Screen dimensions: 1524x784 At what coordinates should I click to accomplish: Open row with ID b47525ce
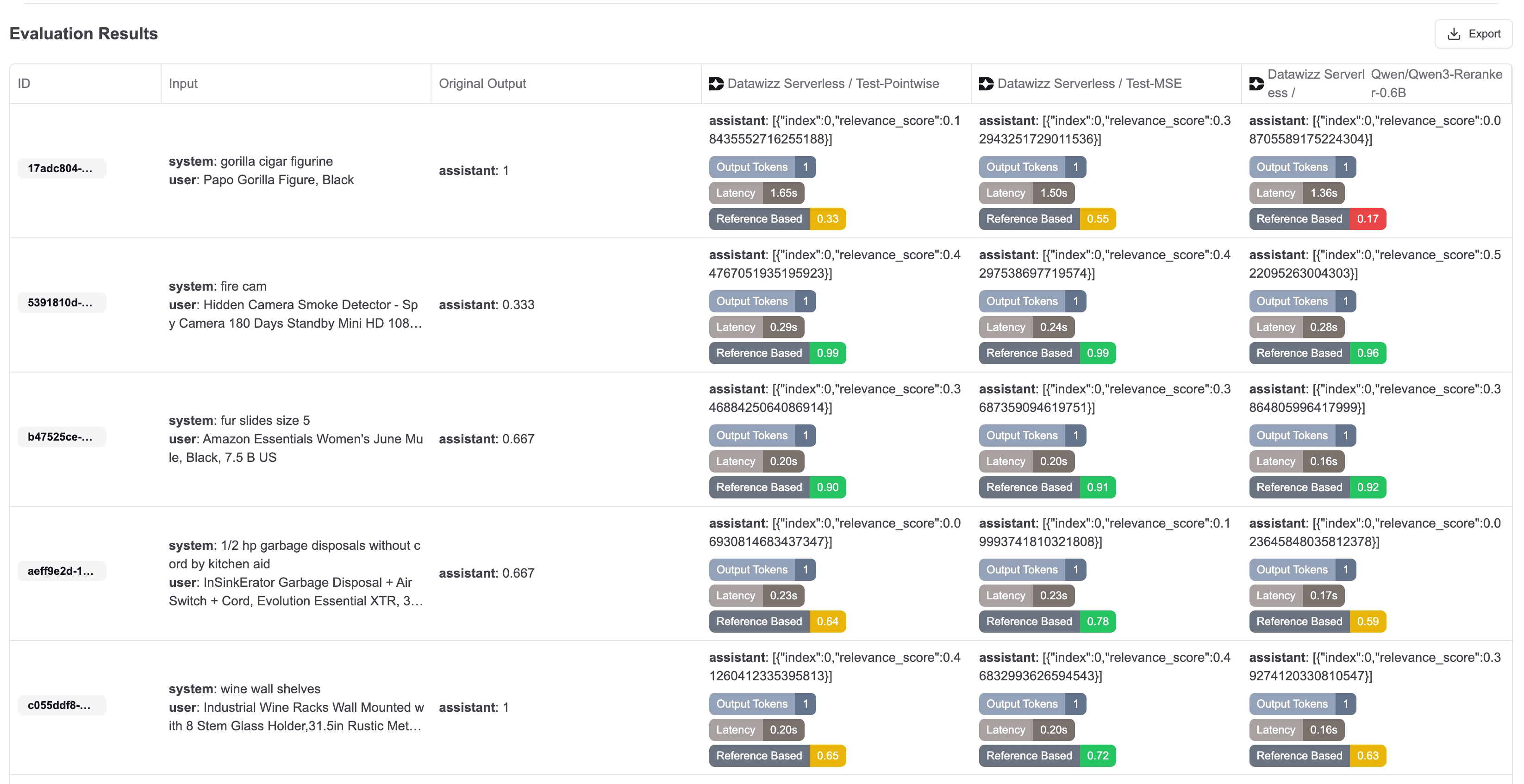(61, 437)
